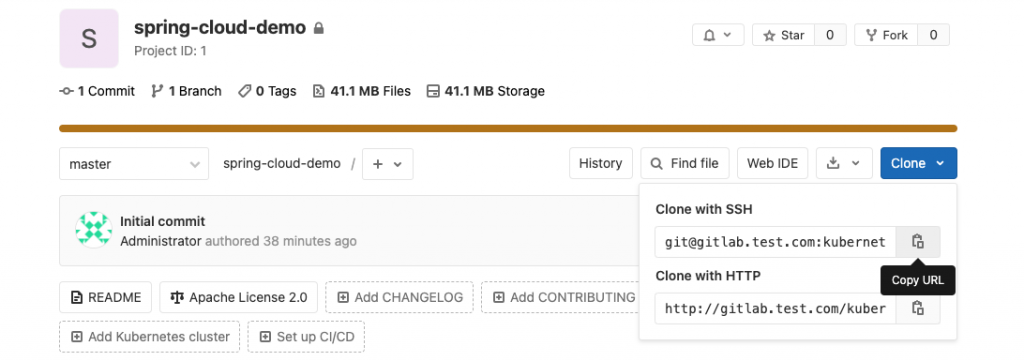
Task: Click the Find file button
Action: [x=684, y=163]
